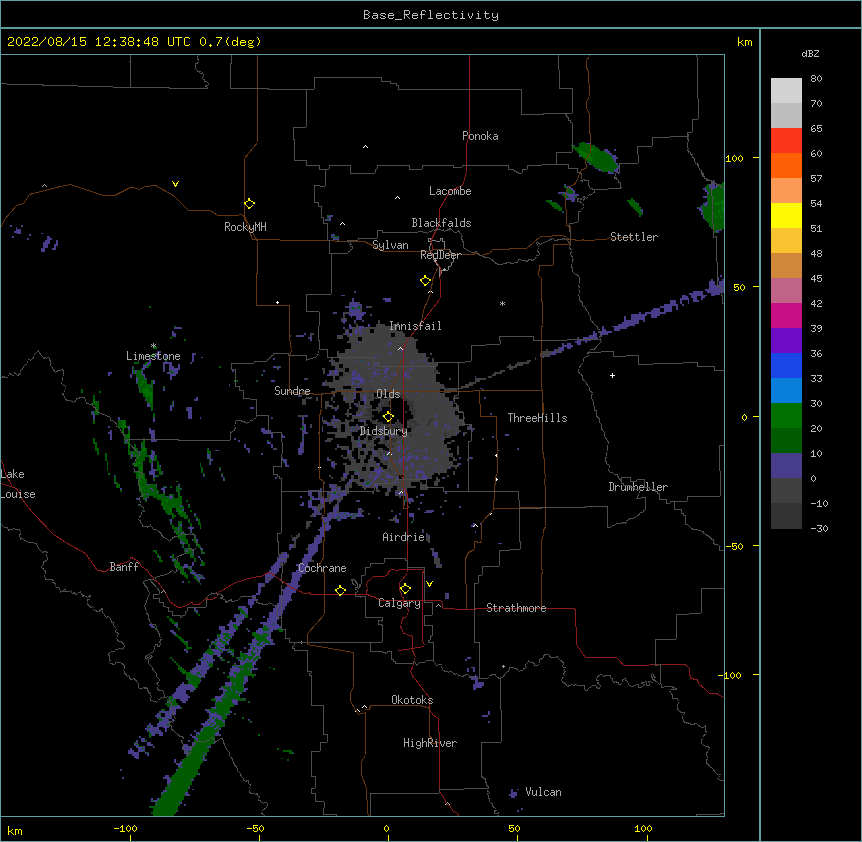
Task: Click the Innisfail city label
Action: (415, 326)
